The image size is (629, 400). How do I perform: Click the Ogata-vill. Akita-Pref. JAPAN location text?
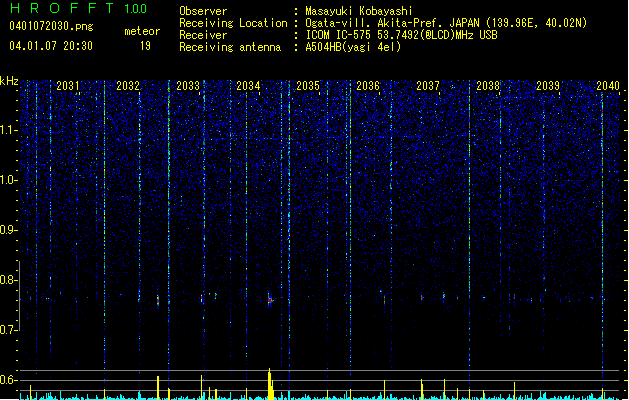(446, 23)
